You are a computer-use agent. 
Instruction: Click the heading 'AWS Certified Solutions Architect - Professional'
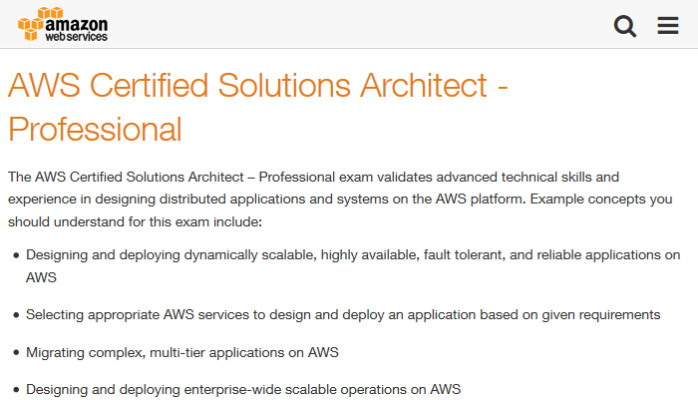(258, 107)
